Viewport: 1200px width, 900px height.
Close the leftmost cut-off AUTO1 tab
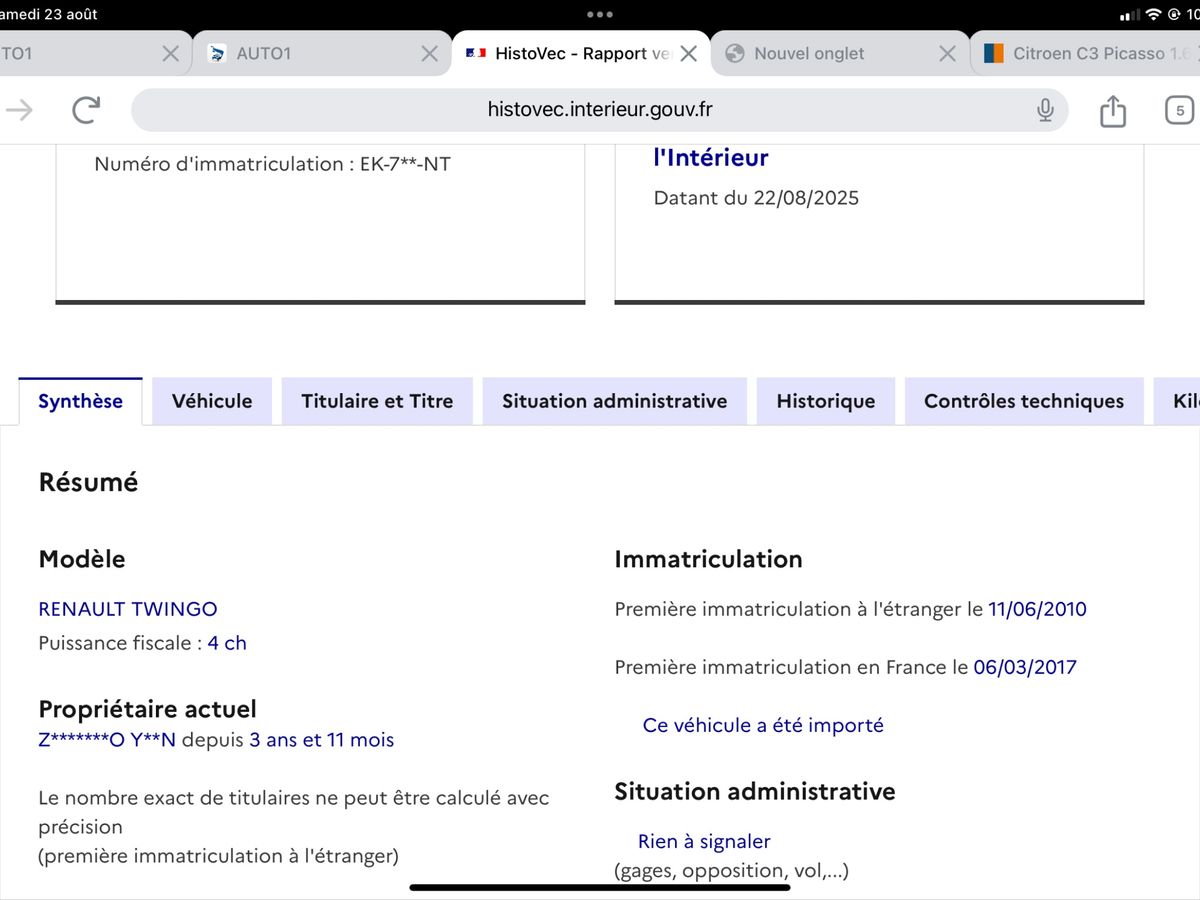(x=171, y=54)
